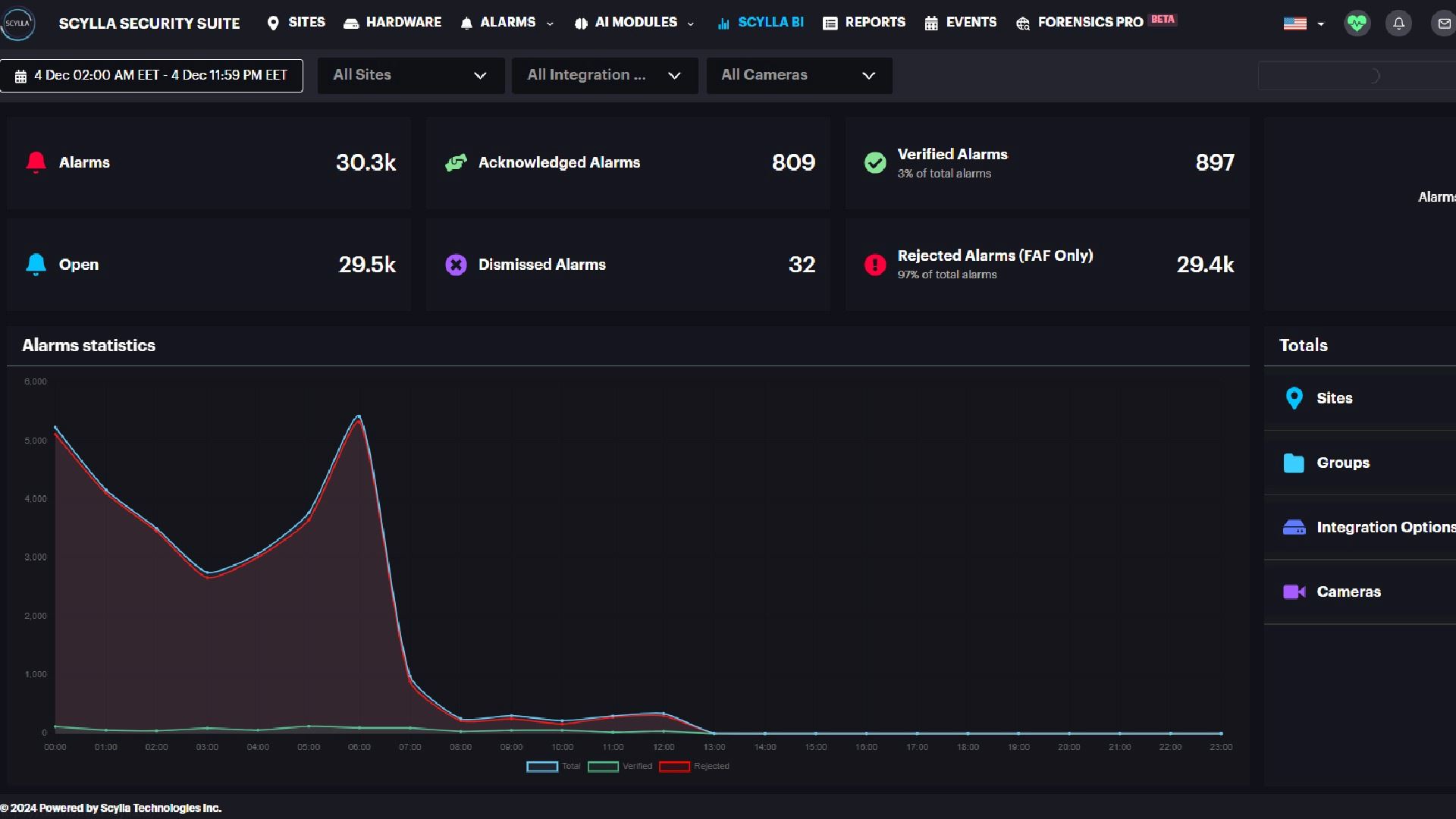Click the red Alarms bell icon
The width and height of the screenshot is (1456, 819).
point(36,162)
